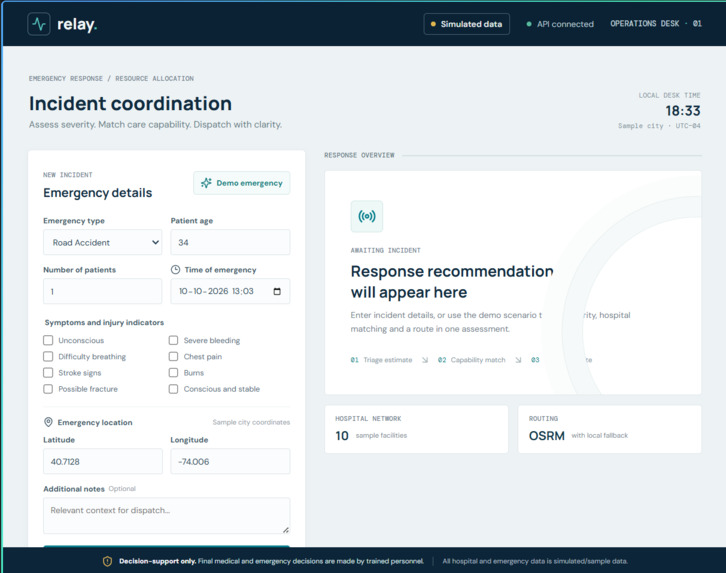Viewport: 726px width, 573px height.
Task: Click the location pin icon
Action: click(x=48, y=422)
